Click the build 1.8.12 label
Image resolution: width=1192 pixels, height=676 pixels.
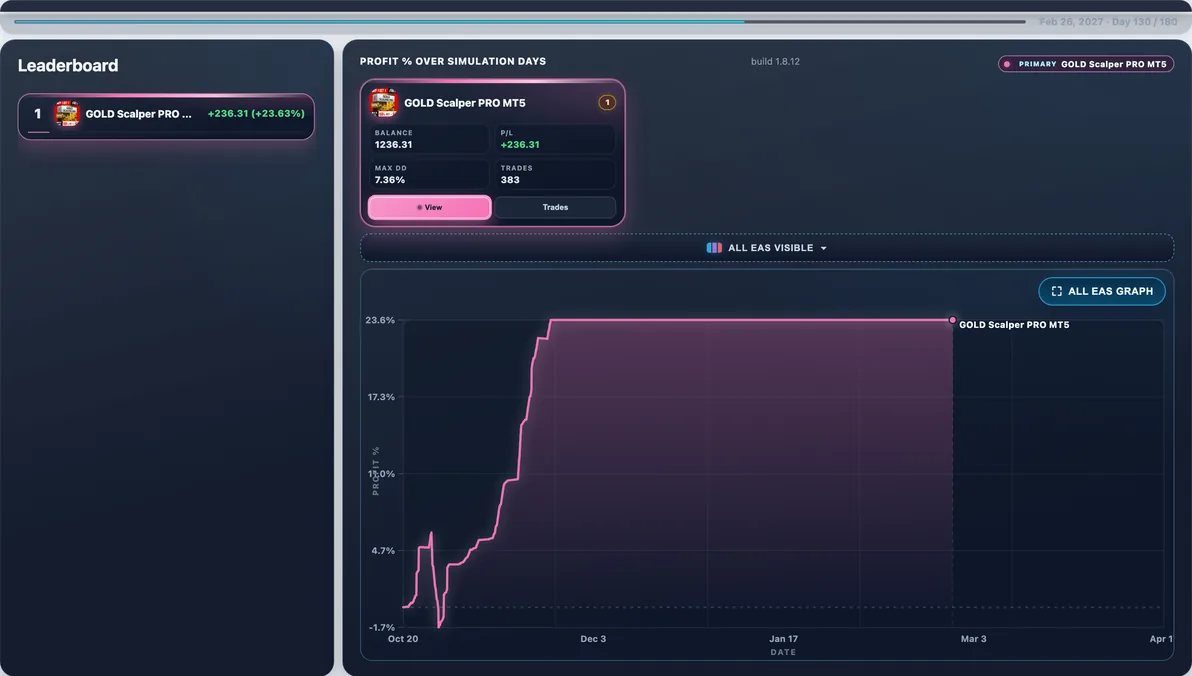(x=775, y=62)
